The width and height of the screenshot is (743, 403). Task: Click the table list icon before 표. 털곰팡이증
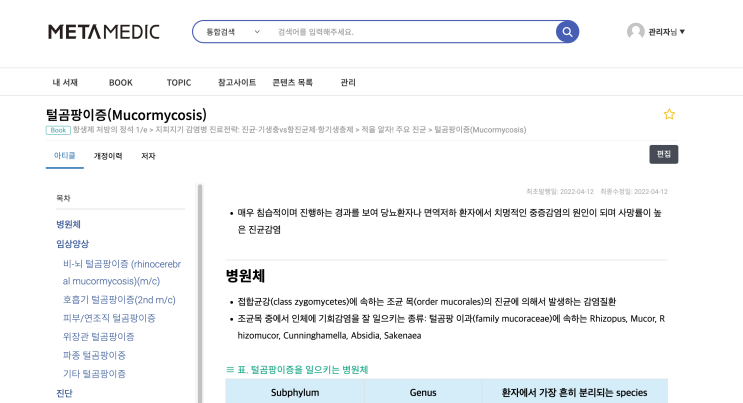point(230,369)
